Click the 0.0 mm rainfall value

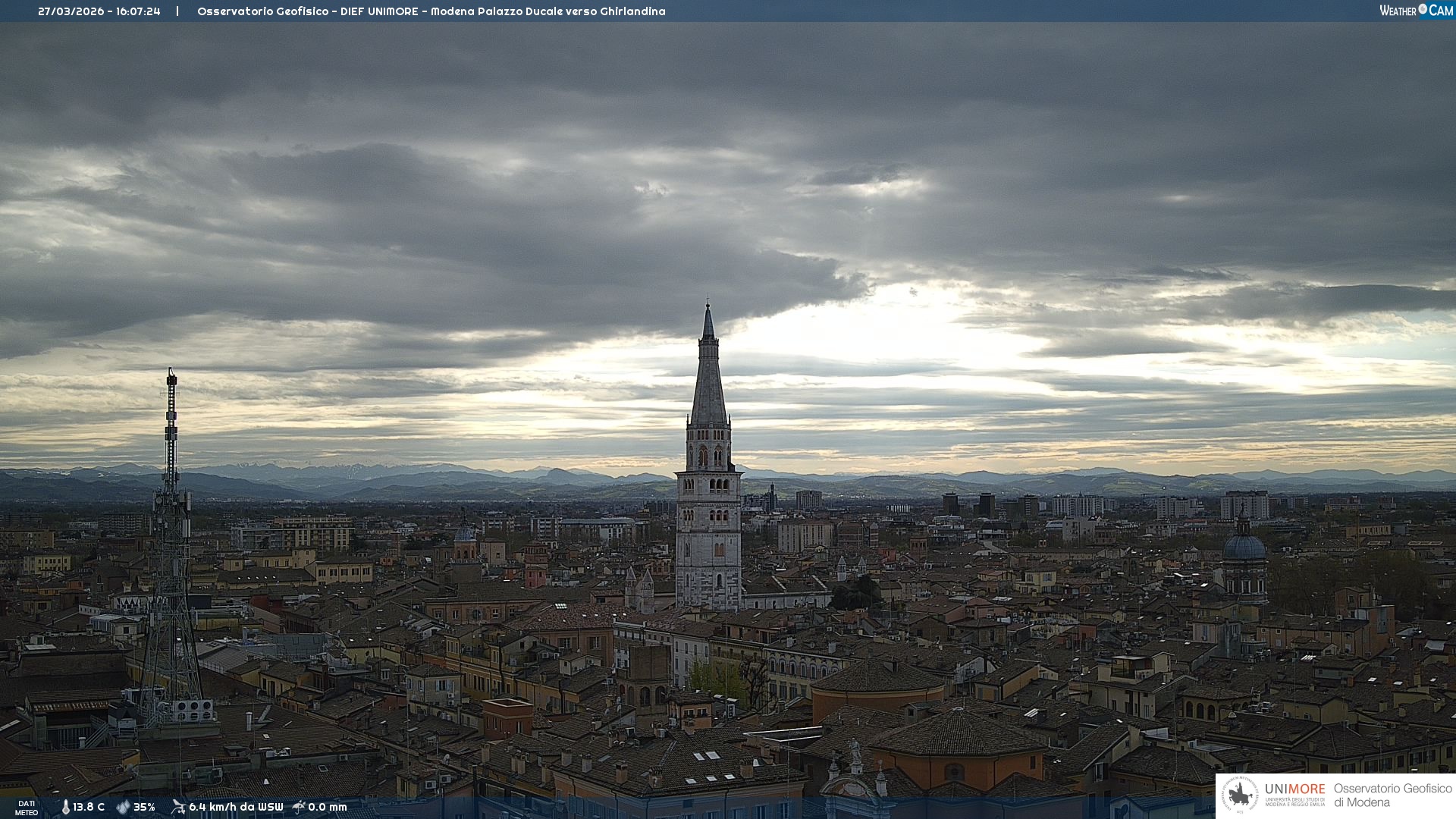[327, 807]
